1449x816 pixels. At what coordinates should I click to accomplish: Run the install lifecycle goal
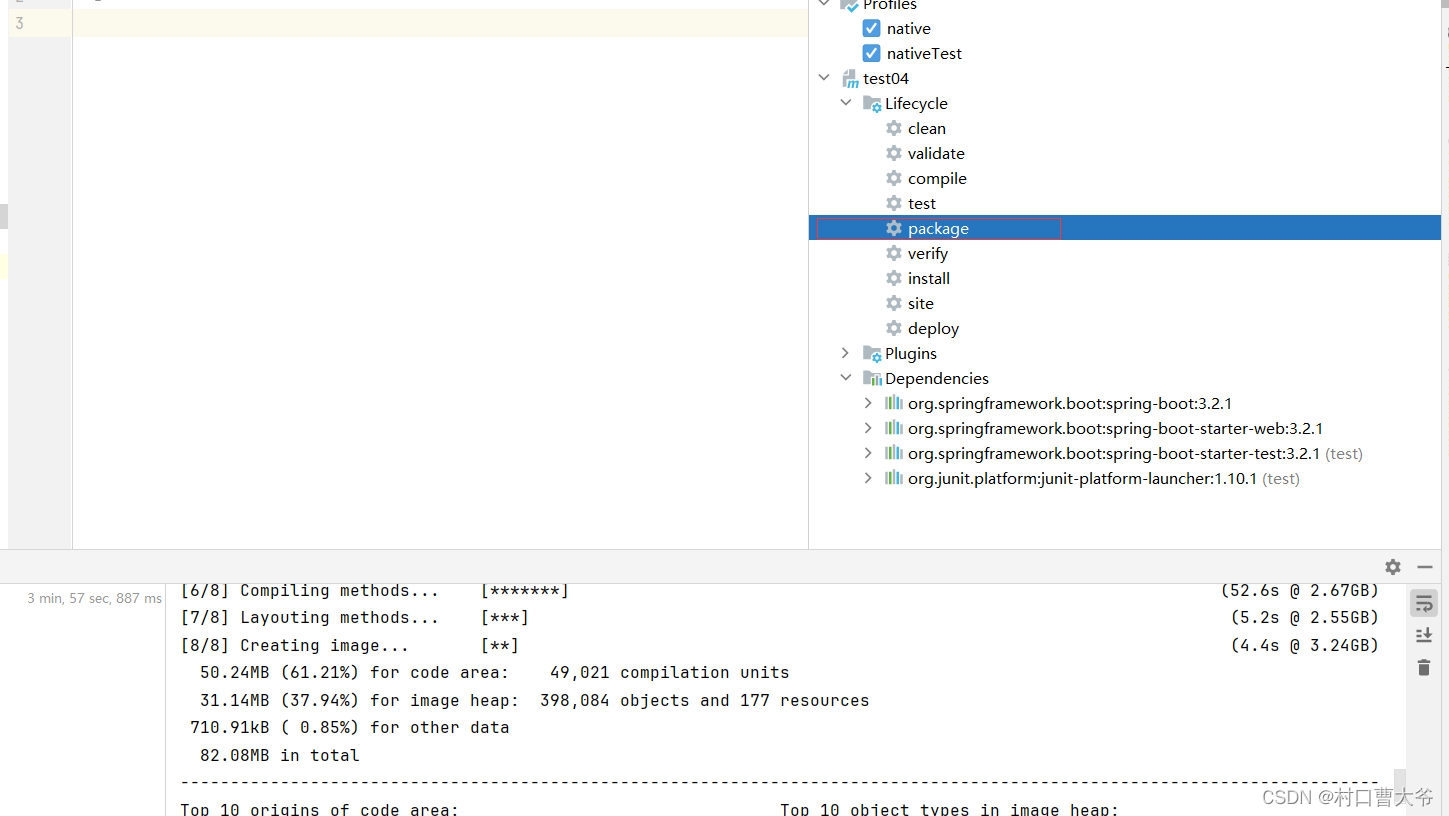(x=929, y=278)
